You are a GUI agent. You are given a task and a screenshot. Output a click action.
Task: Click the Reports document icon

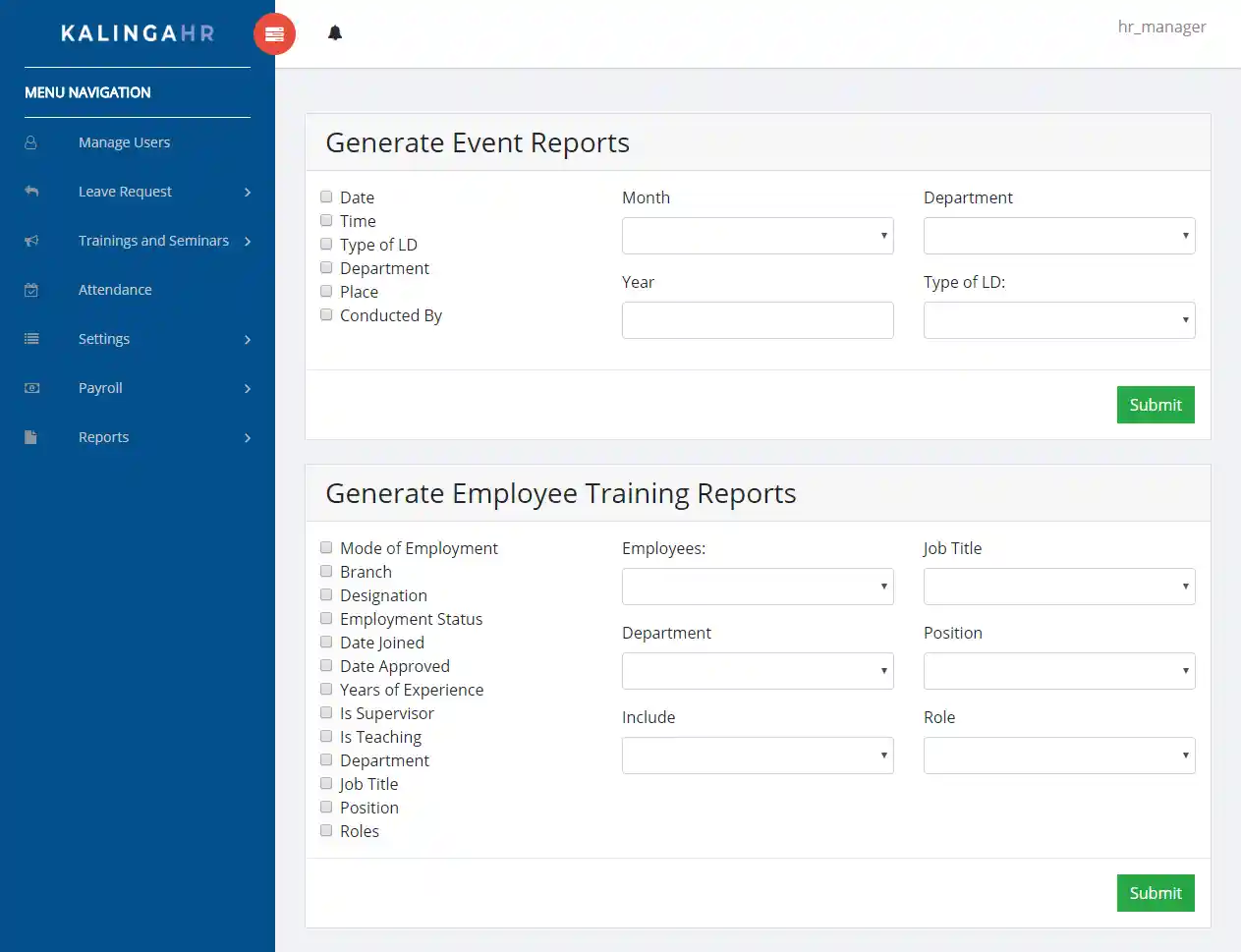(31, 437)
